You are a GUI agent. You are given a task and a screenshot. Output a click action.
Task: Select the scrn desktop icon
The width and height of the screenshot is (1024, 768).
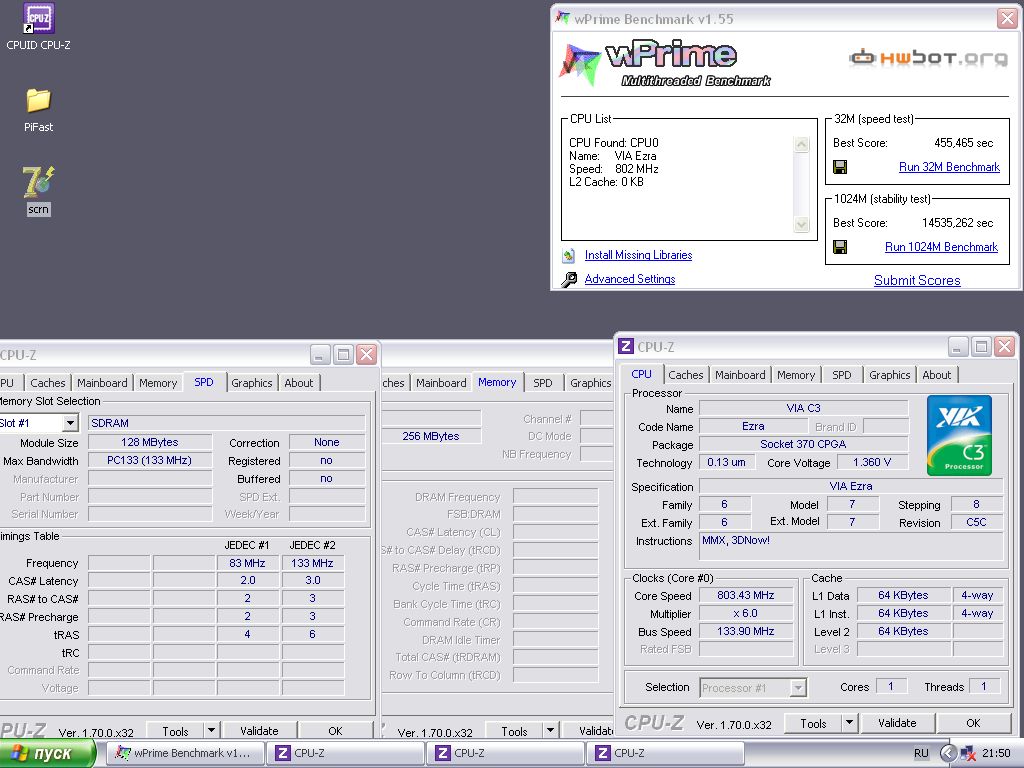click(39, 190)
